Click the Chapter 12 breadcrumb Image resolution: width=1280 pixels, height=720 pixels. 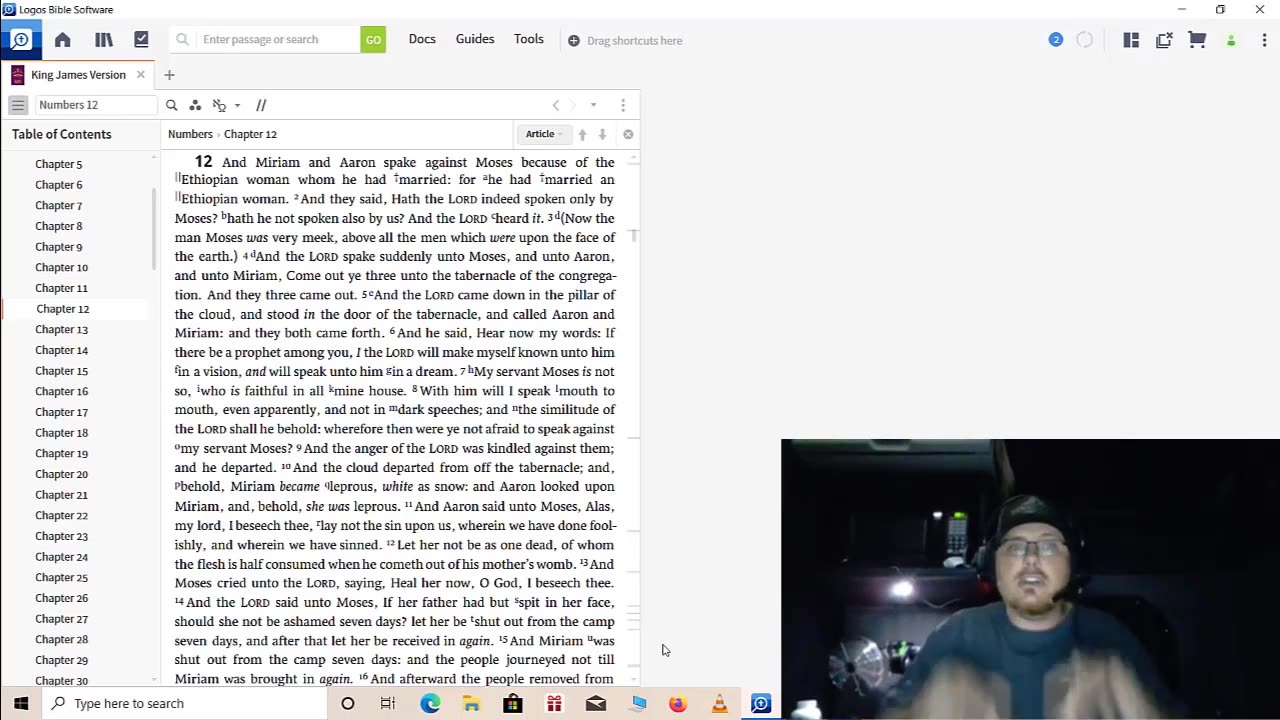[250, 134]
